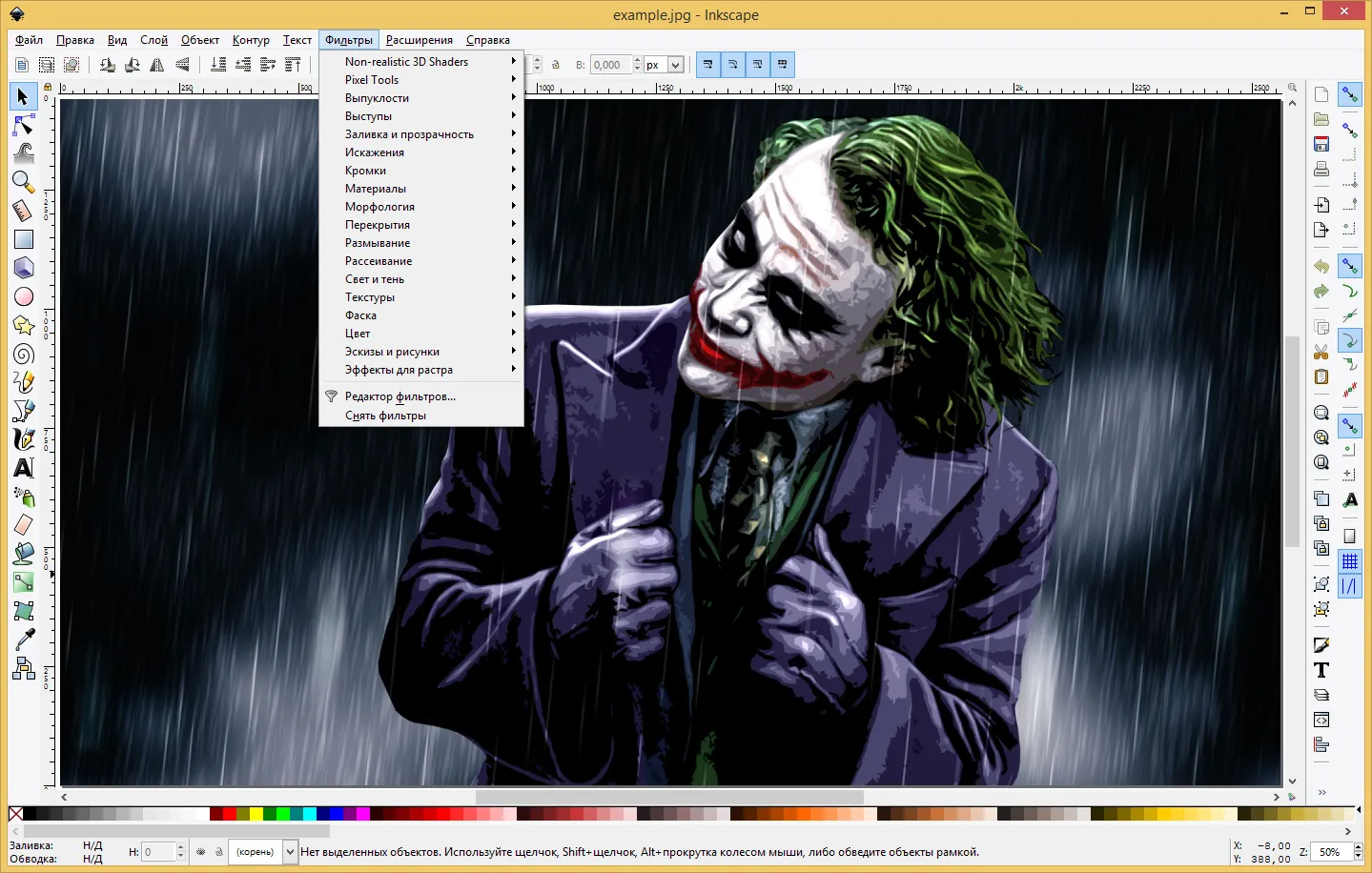Select the Dropper color picker tool
This screenshot has width=1372, height=873.
point(23,640)
